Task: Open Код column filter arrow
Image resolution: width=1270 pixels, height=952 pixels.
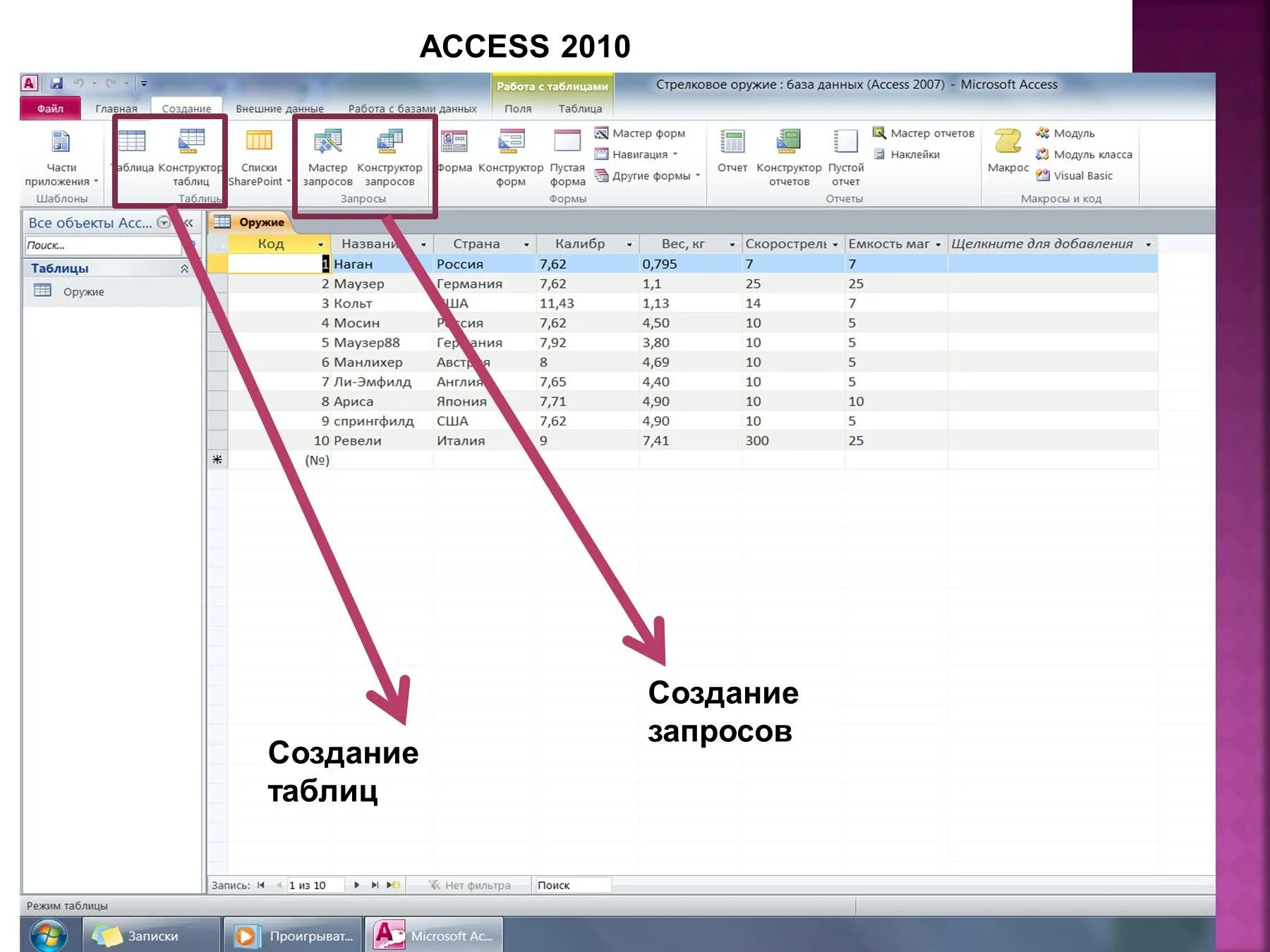Action: point(320,245)
